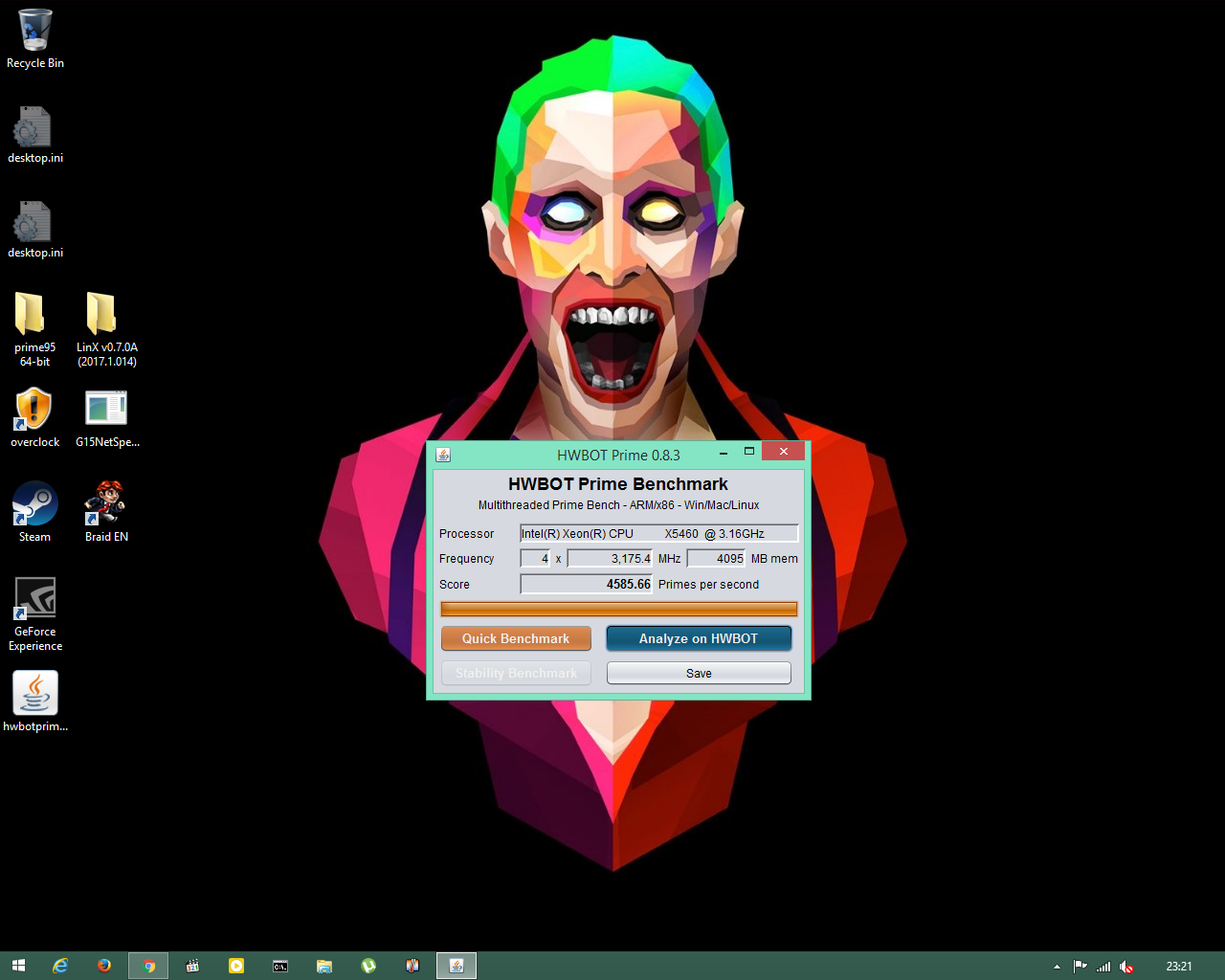Launch the overclock shortcut with shield icon
Image resolution: width=1225 pixels, height=980 pixels.
pyautogui.click(x=34, y=418)
